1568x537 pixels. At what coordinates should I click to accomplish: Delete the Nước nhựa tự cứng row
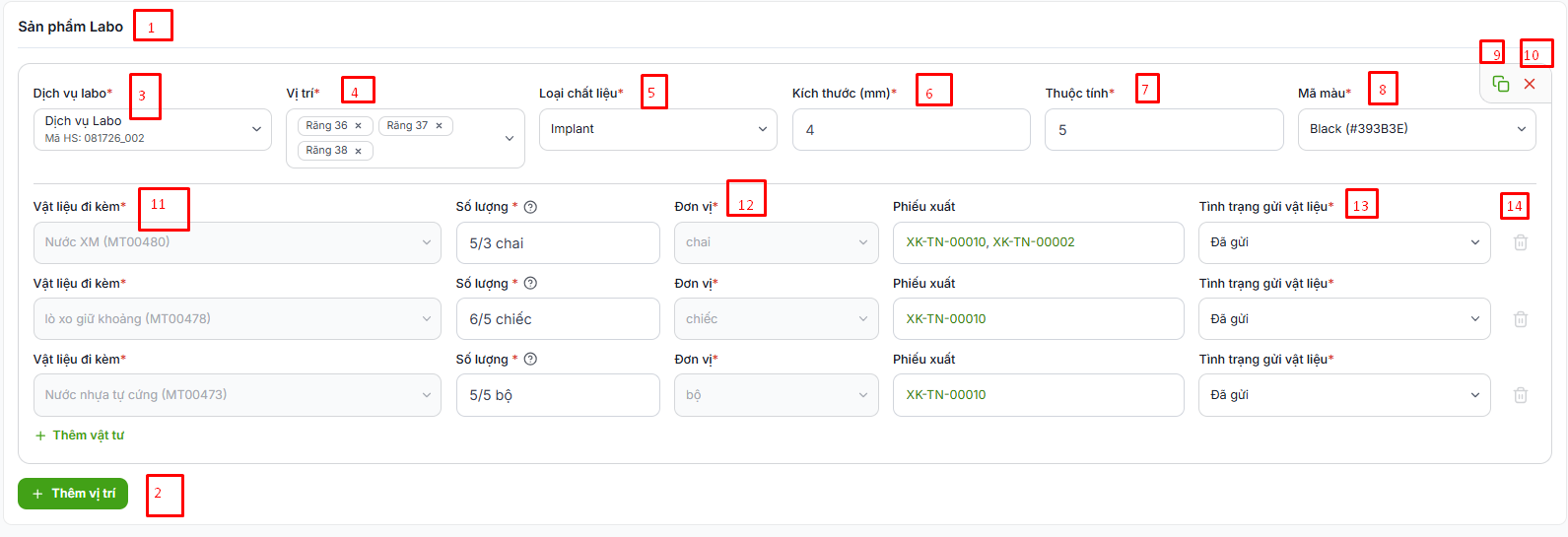pos(1521,395)
